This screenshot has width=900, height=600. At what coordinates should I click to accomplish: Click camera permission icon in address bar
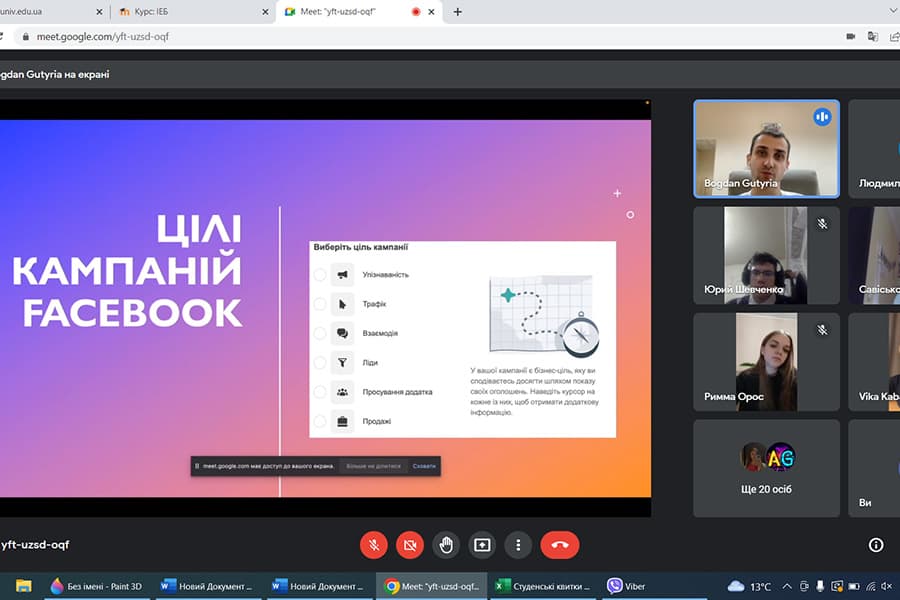[x=851, y=37]
